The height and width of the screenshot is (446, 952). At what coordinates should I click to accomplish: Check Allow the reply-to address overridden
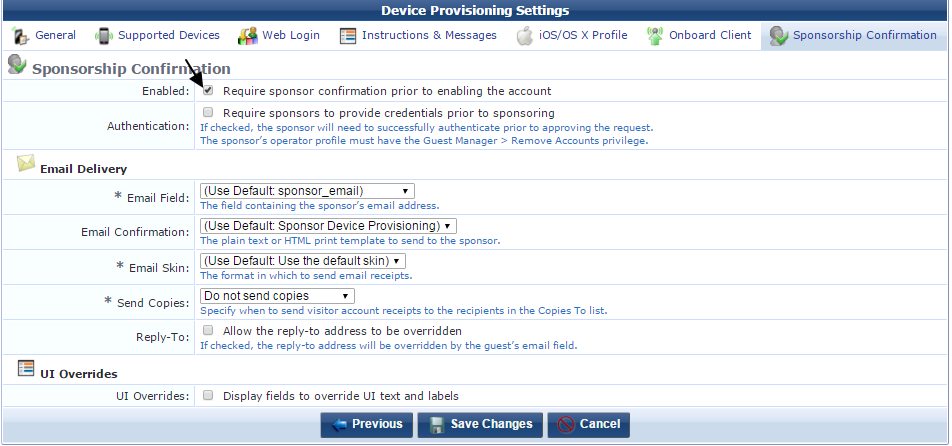point(208,330)
